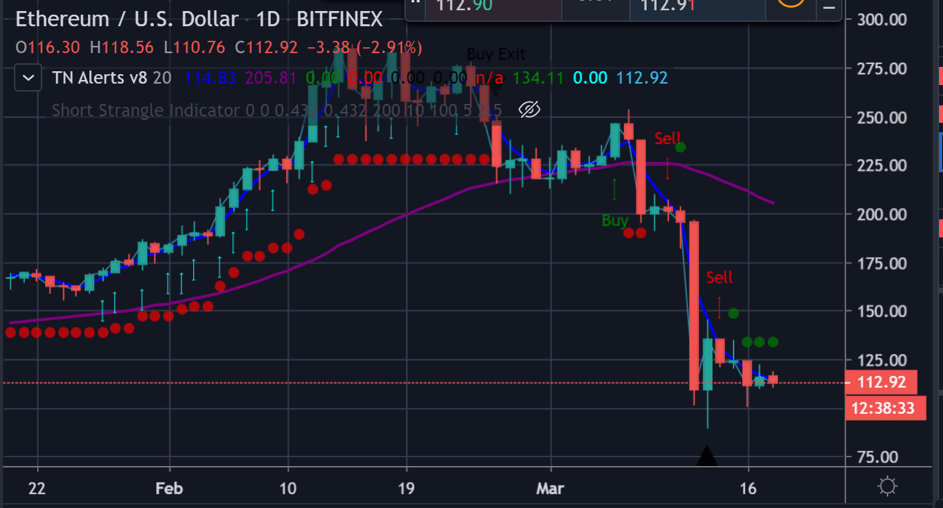Image resolution: width=943 pixels, height=508 pixels.
Task: Click the upper red Sell signal label
Action: (667, 137)
